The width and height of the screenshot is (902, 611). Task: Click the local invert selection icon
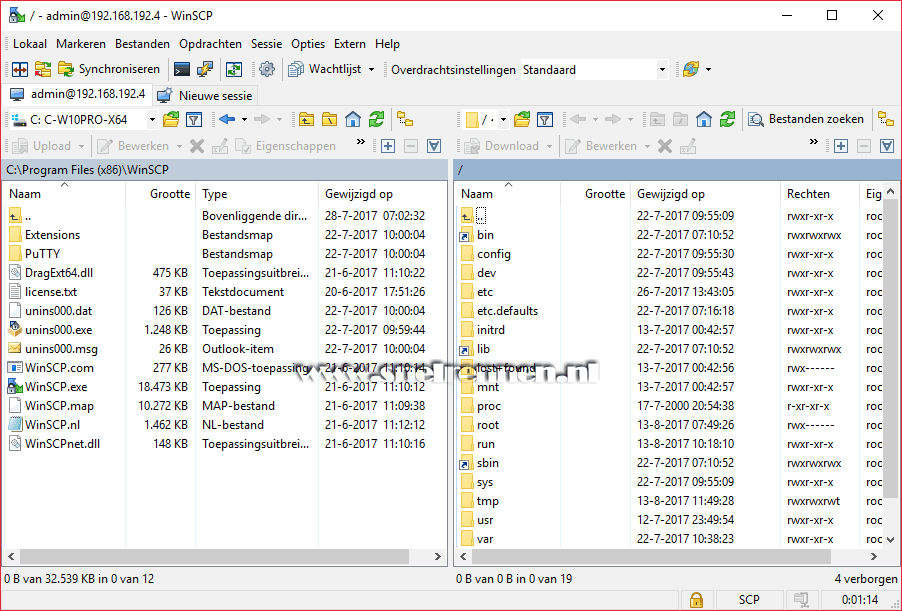click(434, 146)
